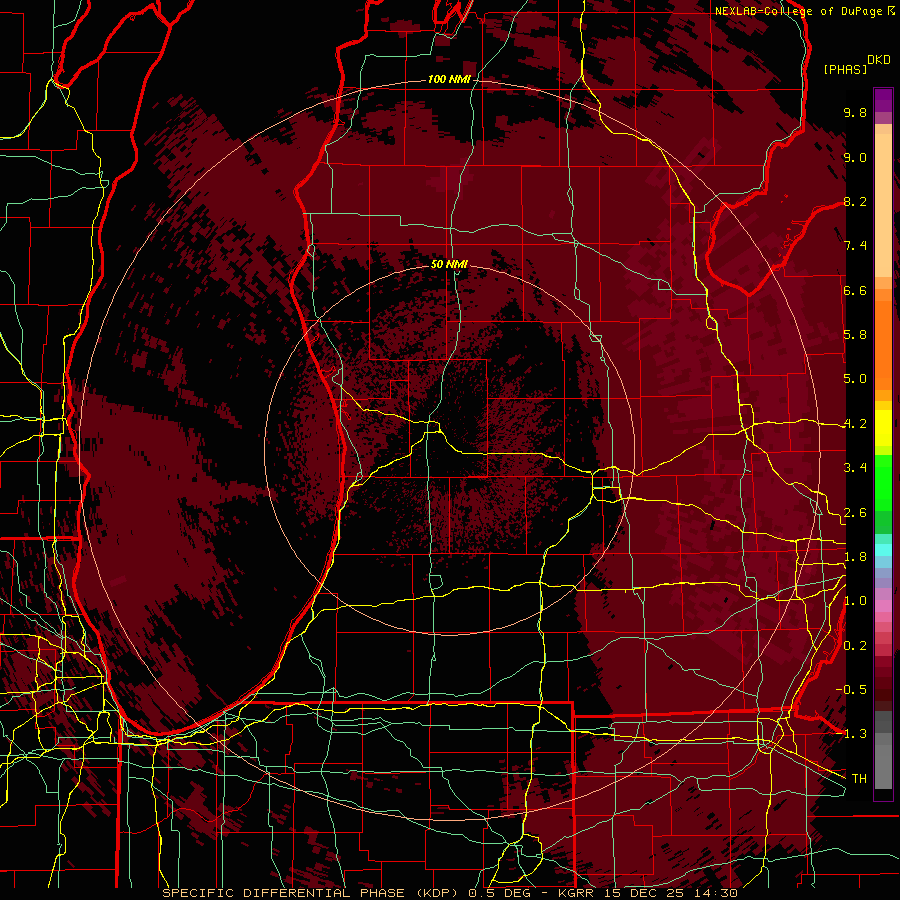The height and width of the screenshot is (900, 900).
Task: Click the 'TH' threshold label on the scale
Action: [859, 779]
